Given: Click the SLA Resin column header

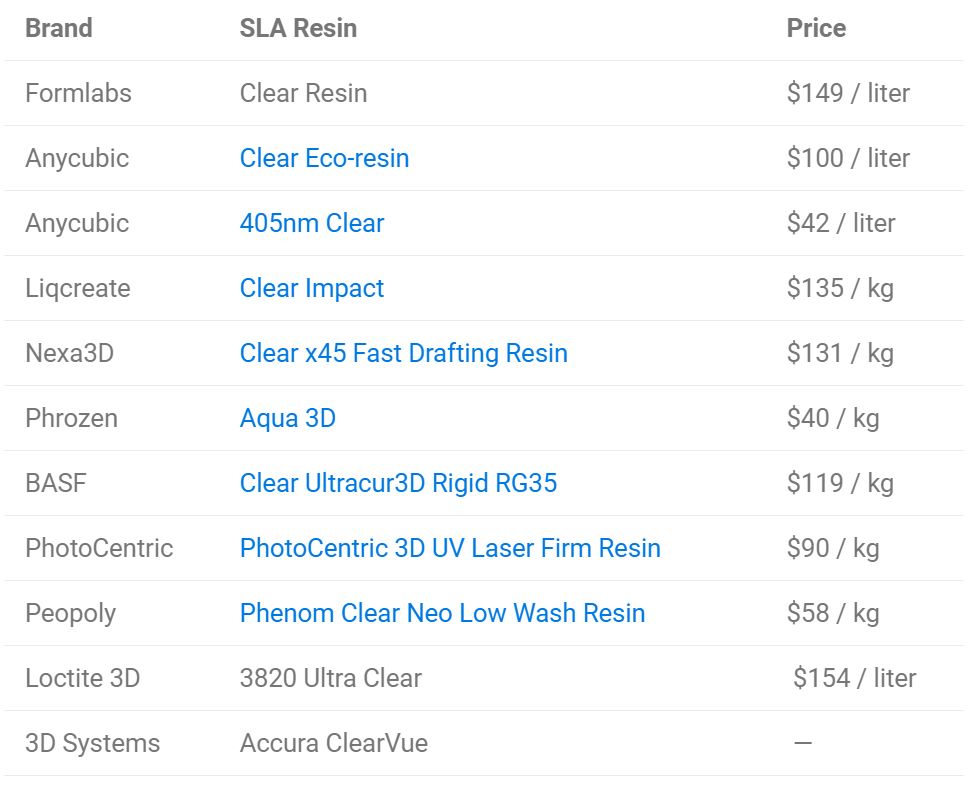Looking at the screenshot, I should [298, 28].
